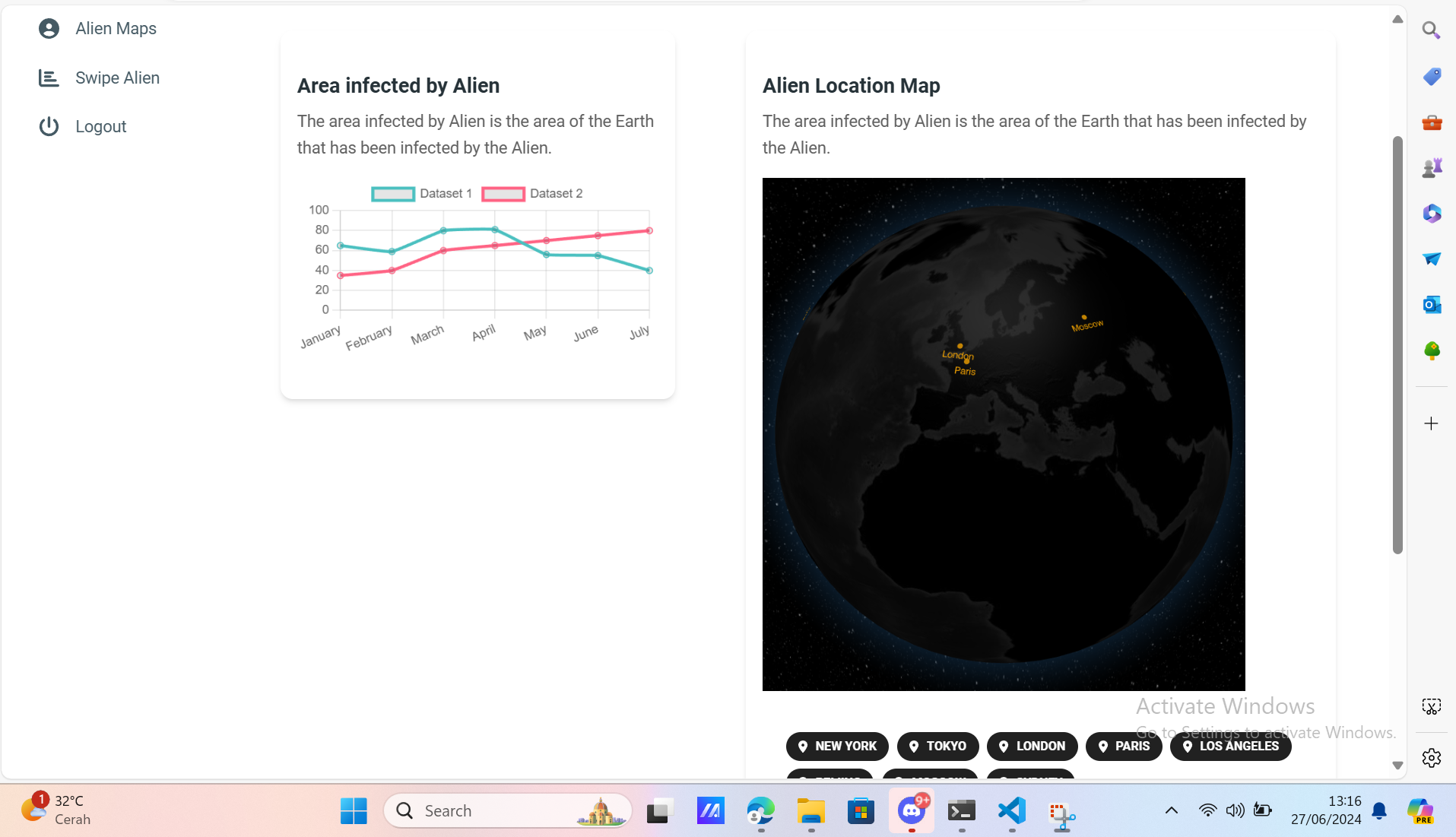Open the green tree sidebar icon
The height and width of the screenshot is (837, 1456).
[x=1432, y=350]
